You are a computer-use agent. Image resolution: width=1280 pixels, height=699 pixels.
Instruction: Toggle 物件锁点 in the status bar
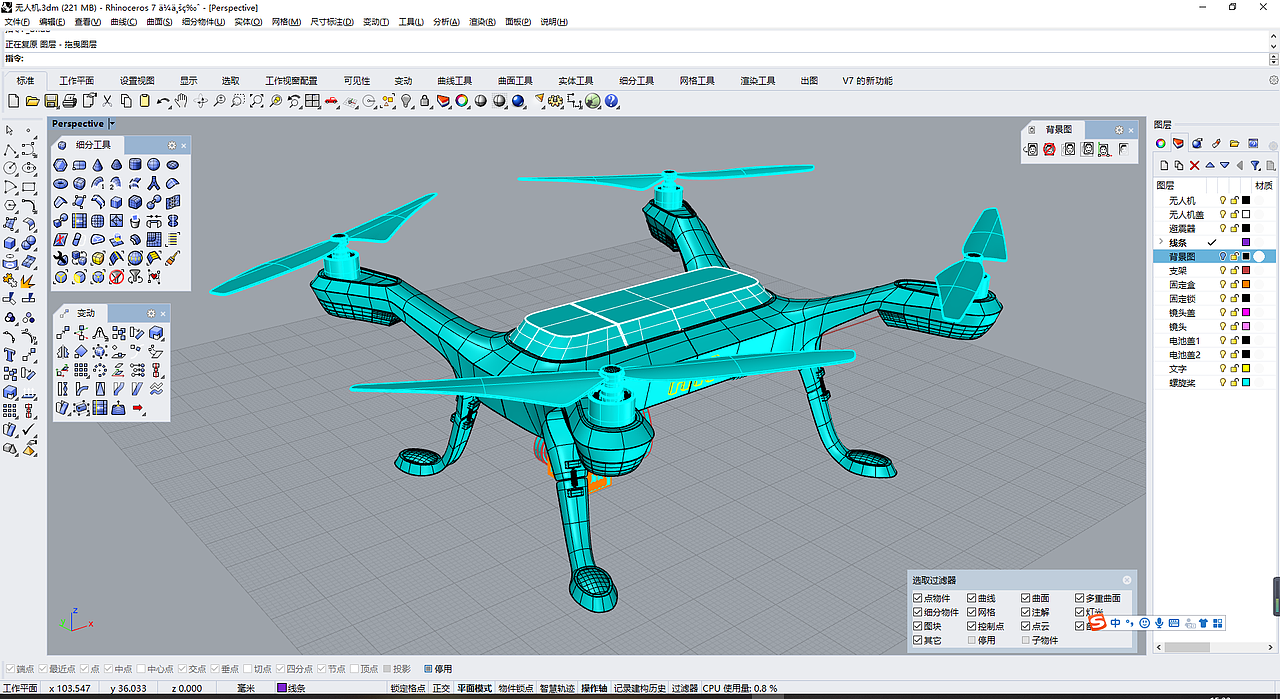(516, 688)
